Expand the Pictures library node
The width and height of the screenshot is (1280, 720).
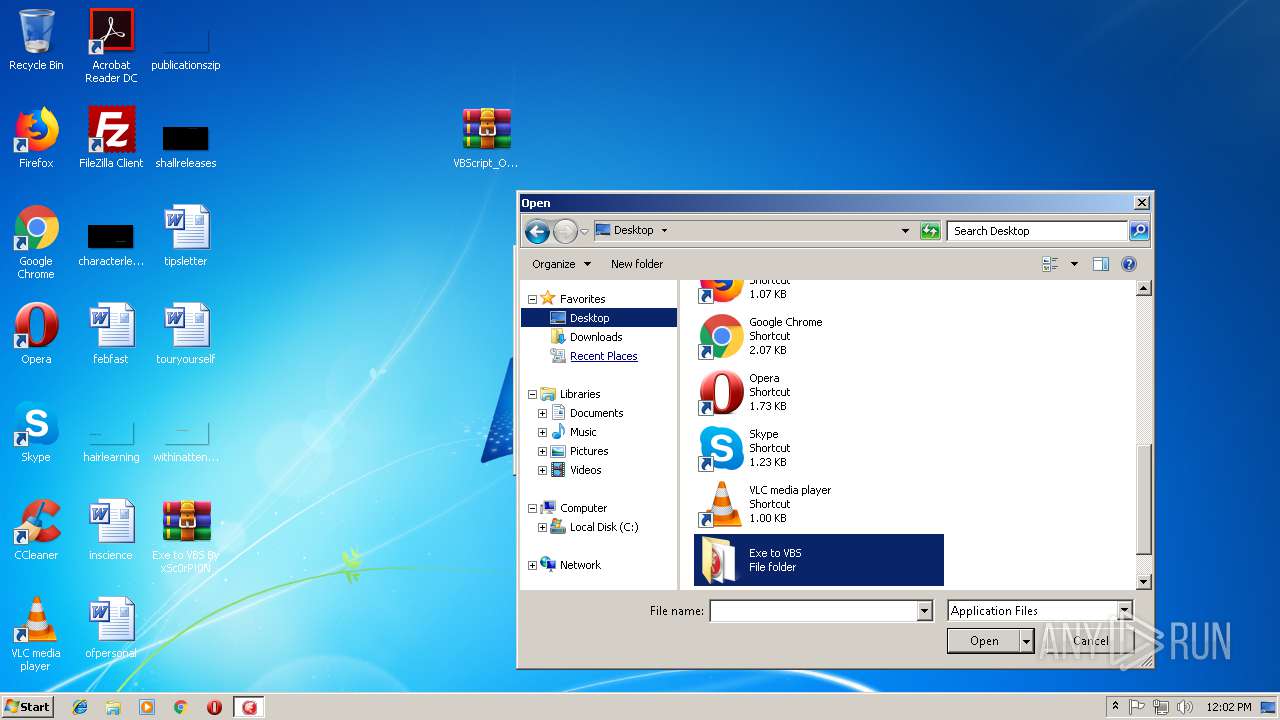tap(542, 451)
